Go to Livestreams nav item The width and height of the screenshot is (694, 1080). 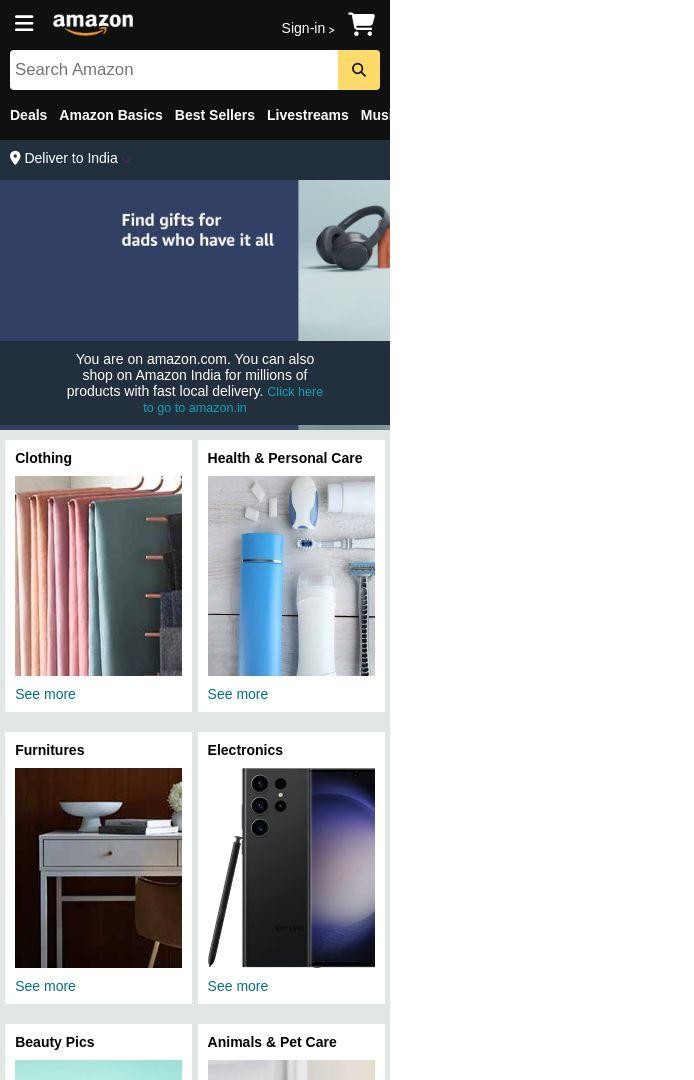(308, 115)
